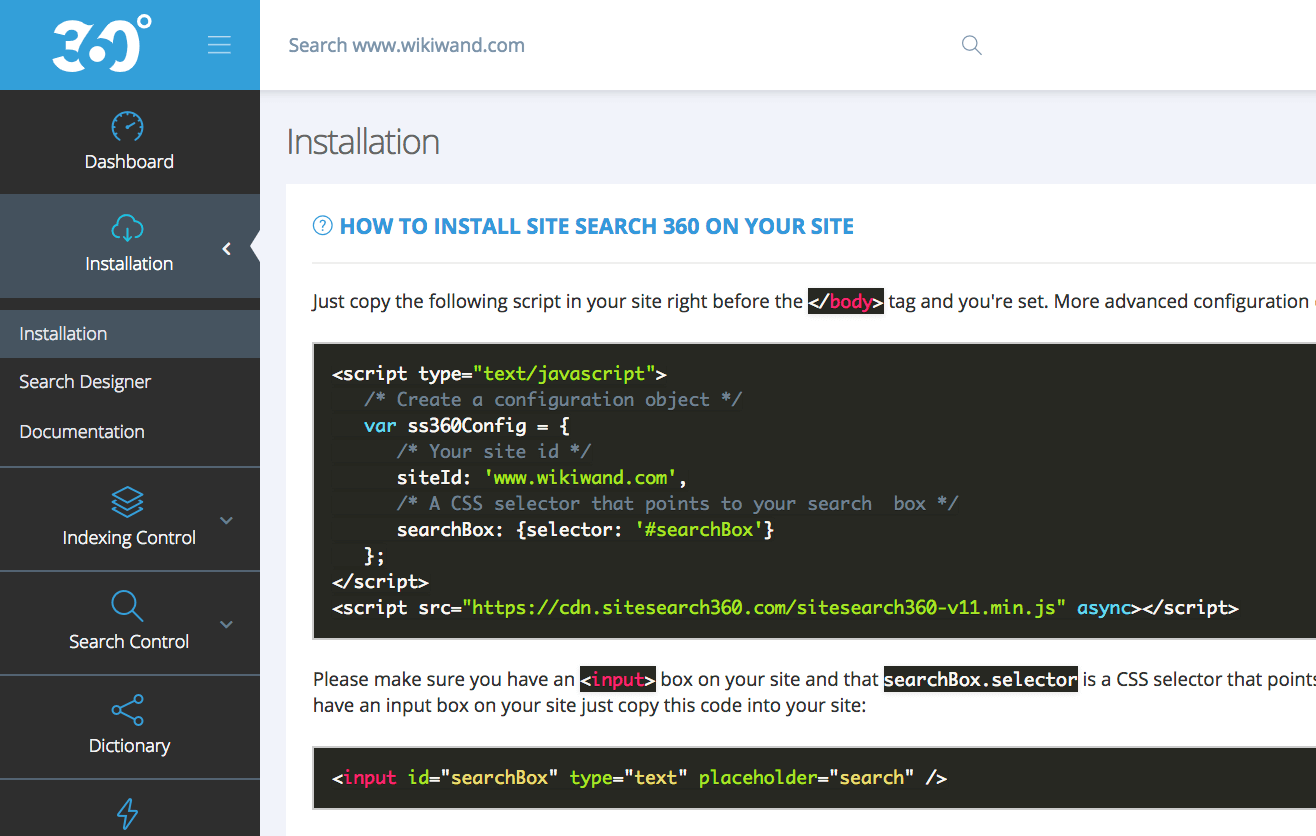This screenshot has height=836, width=1316.
Task: Click the highlighted '</body>' tag text
Action: pos(846,301)
